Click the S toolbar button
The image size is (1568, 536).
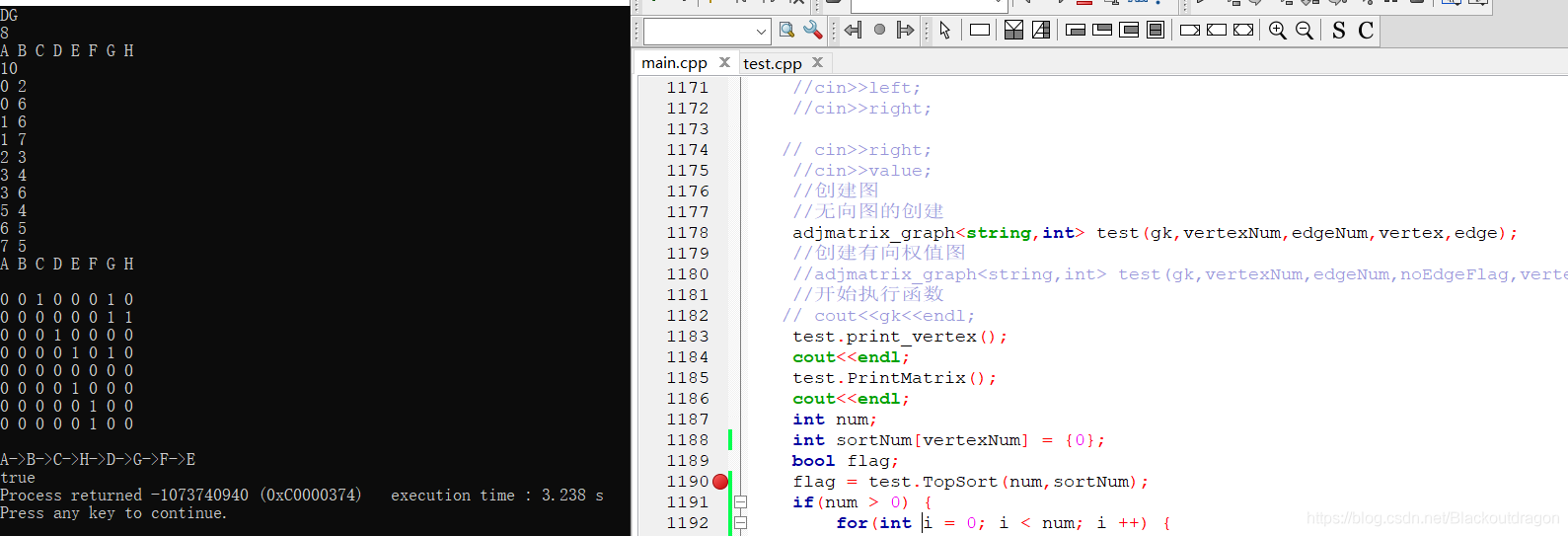click(x=1339, y=31)
